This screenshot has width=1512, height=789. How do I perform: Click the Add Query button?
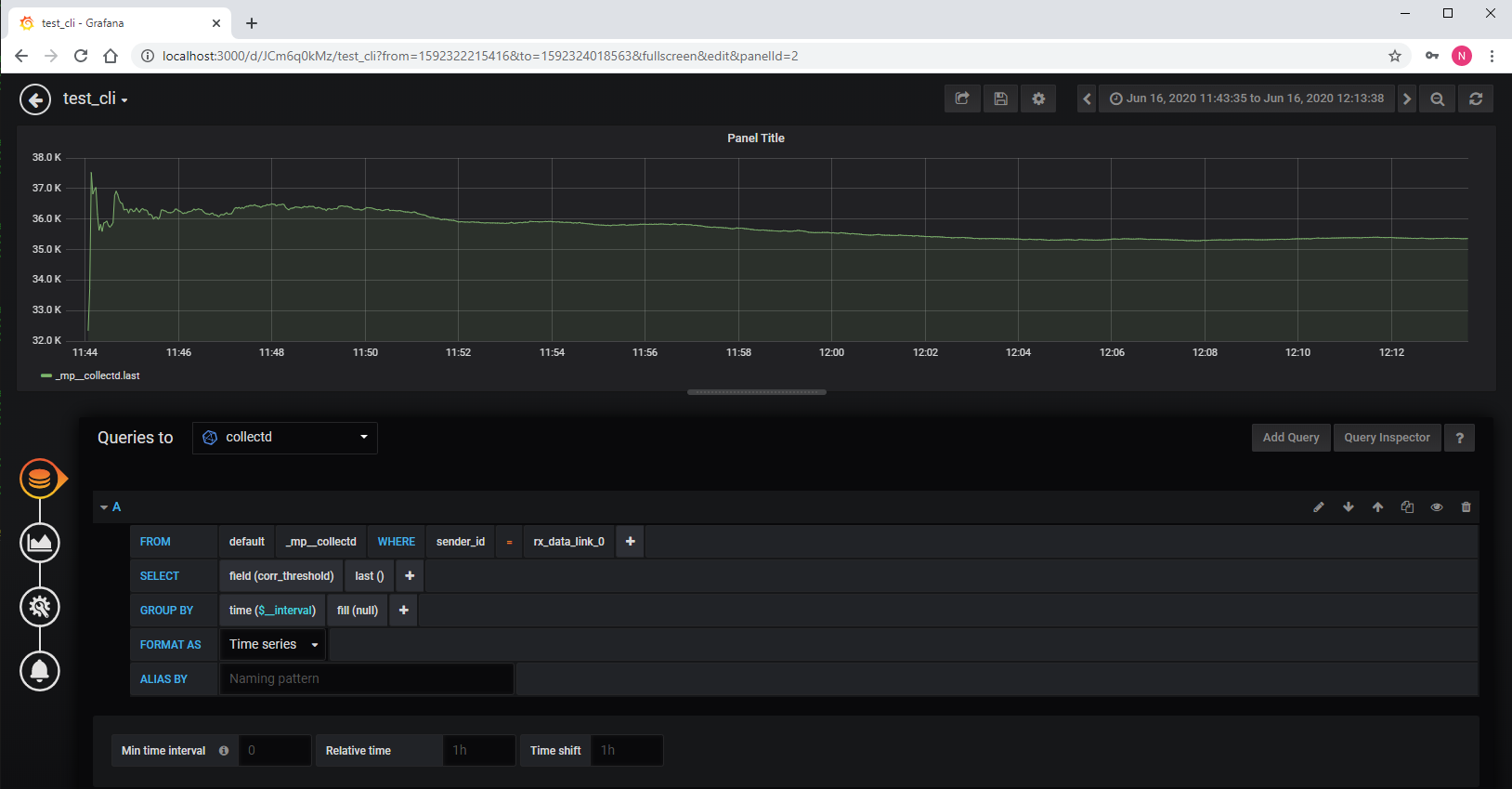click(x=1290, y=438)
